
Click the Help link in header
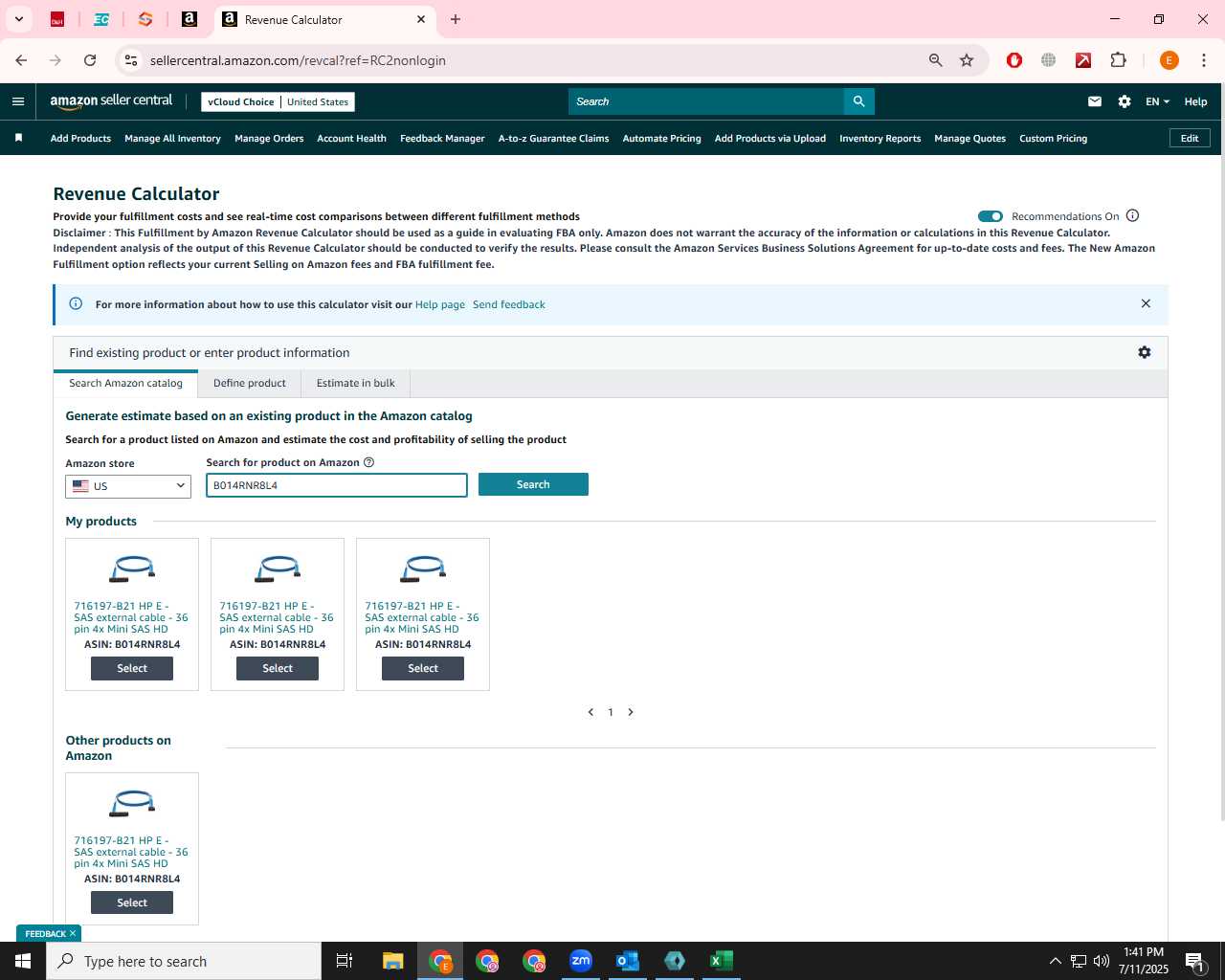[1195, 101]
